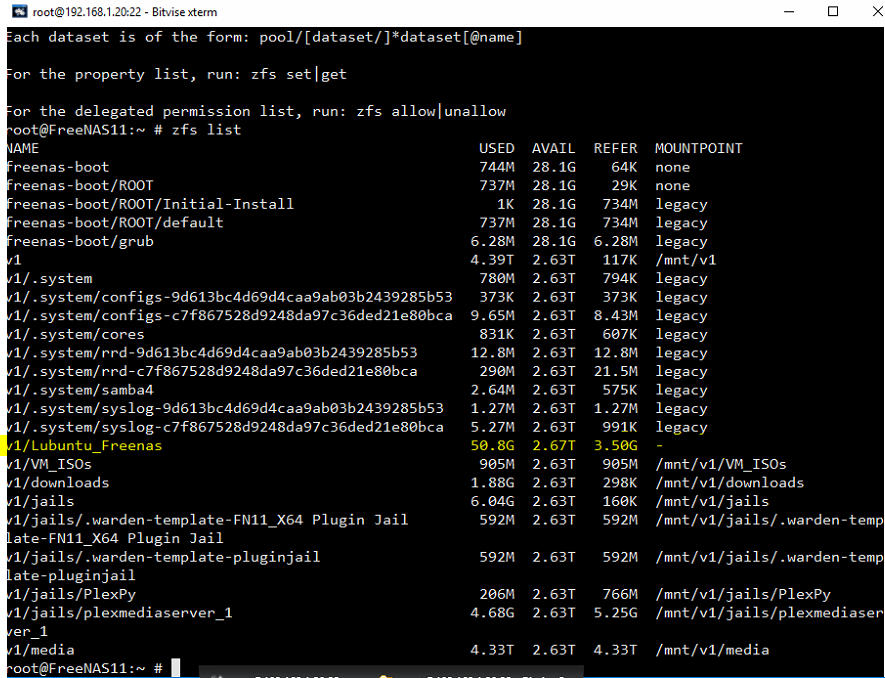Click the 'v1/.system/cores' dataset name
The width and height of the screenshot is (885, 678).
click(x=75, y=334)
